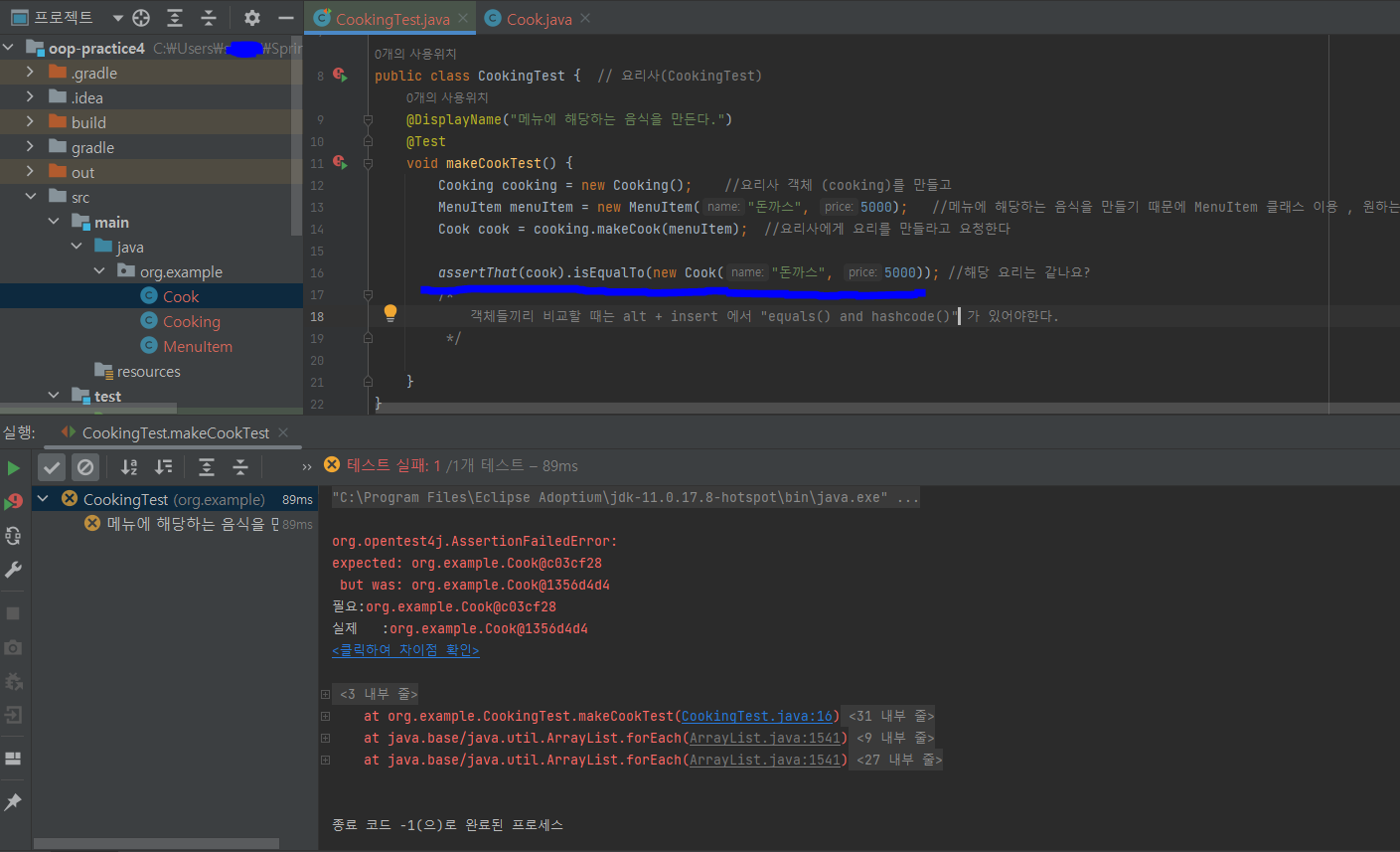Toggle fold marker at @DisplayName line
Image resolution: width=1400 pixels, height=852 pixels.
[x=368, y=119]
